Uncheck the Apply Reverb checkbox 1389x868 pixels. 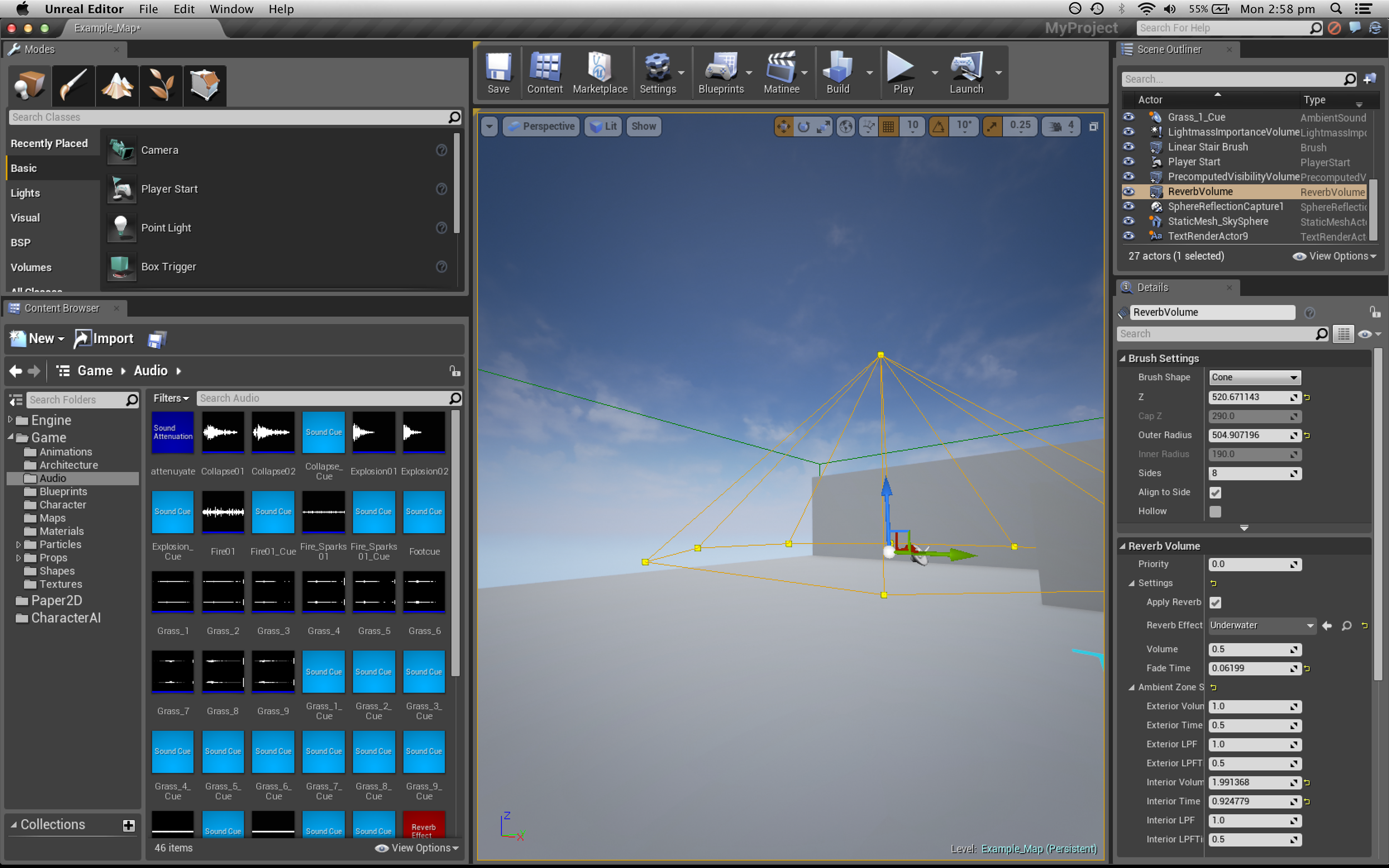click(1215, 602)
